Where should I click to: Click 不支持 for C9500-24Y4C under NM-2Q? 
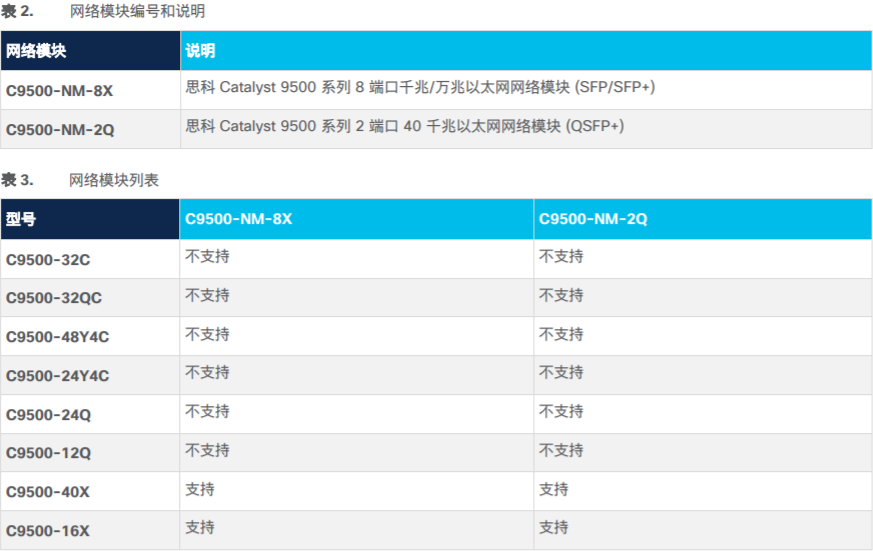point(561,372)
